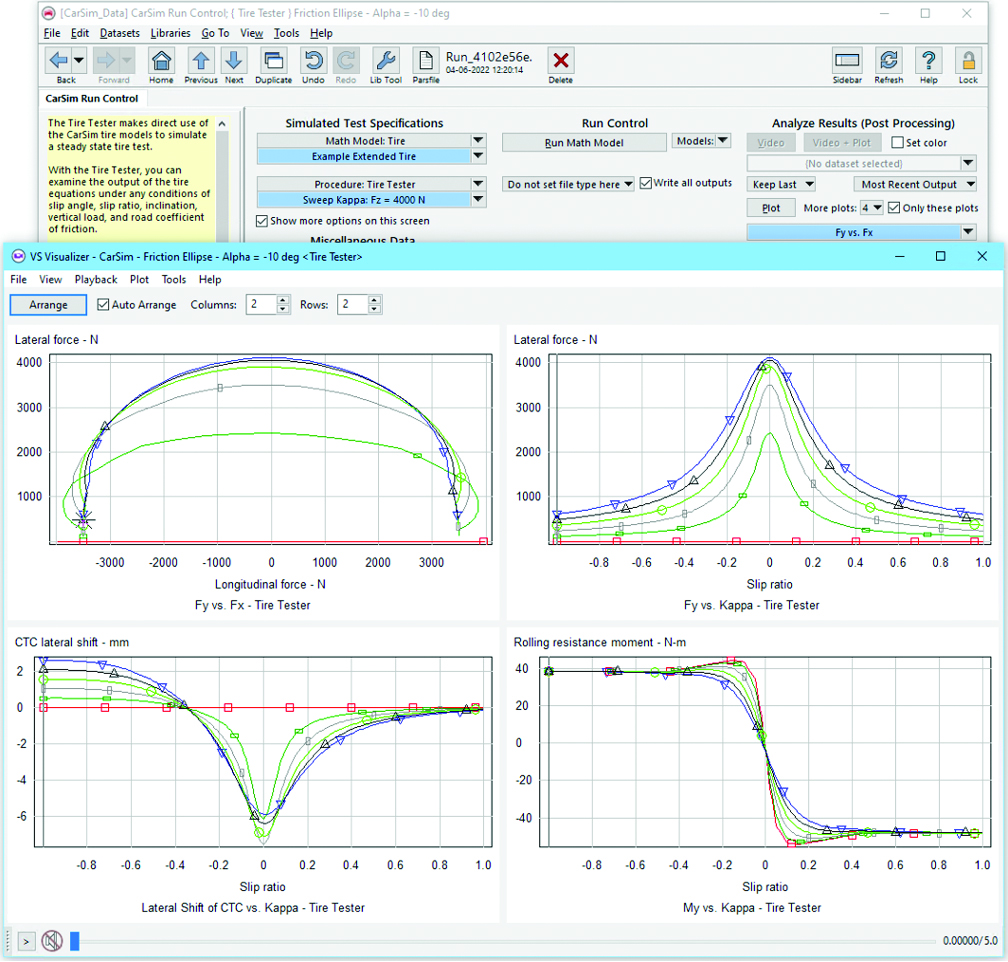Expand the Fy vs. Fx plot dropdown arrow

pos(968,232)
